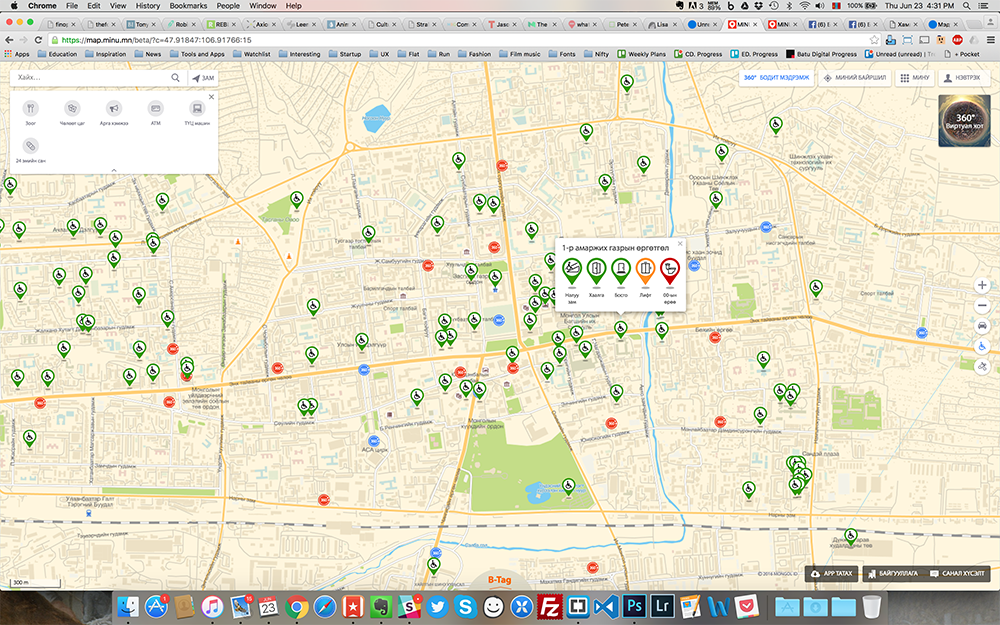Close the accessibility info popup
This screenshot has width=1000, height=625.
point(680,243)
